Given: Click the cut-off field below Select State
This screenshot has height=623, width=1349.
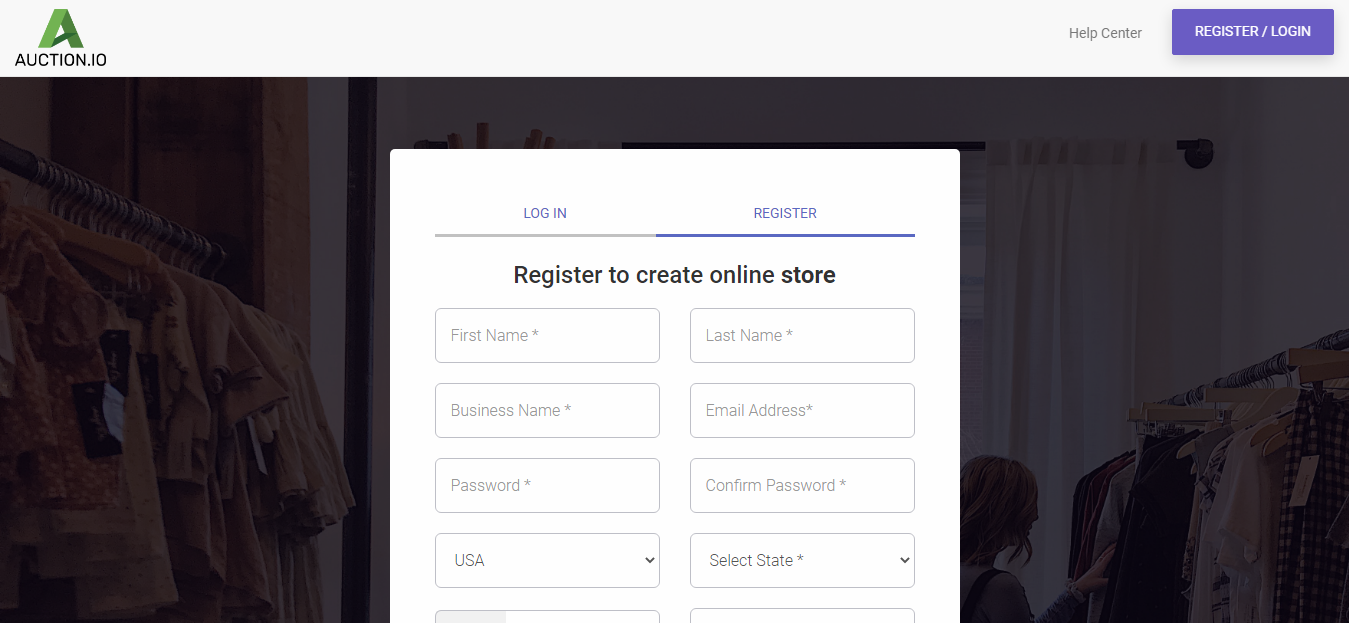Looking at the screenshot, I should (802, 616).
